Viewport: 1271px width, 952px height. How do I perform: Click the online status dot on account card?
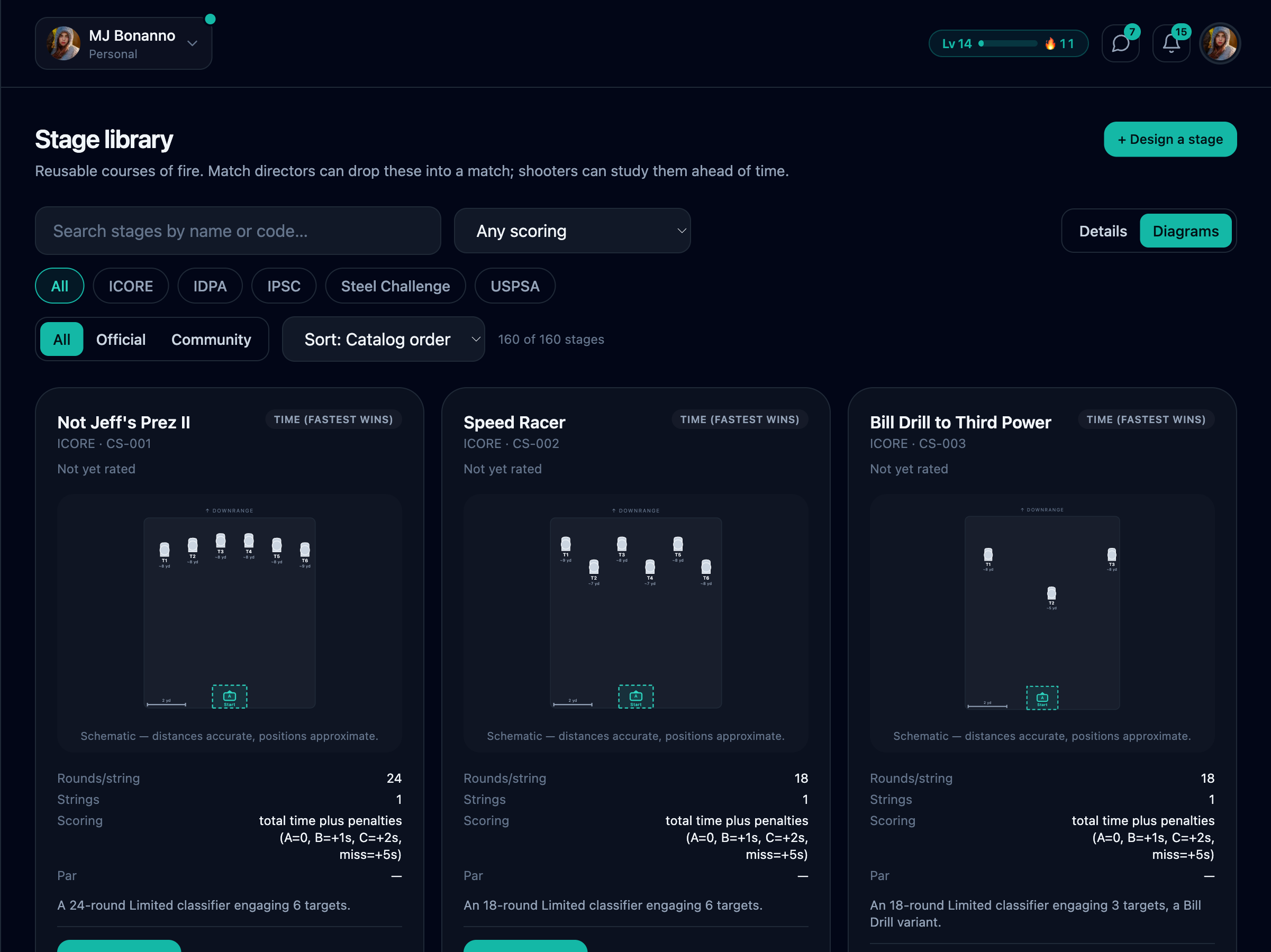(210, 19)
